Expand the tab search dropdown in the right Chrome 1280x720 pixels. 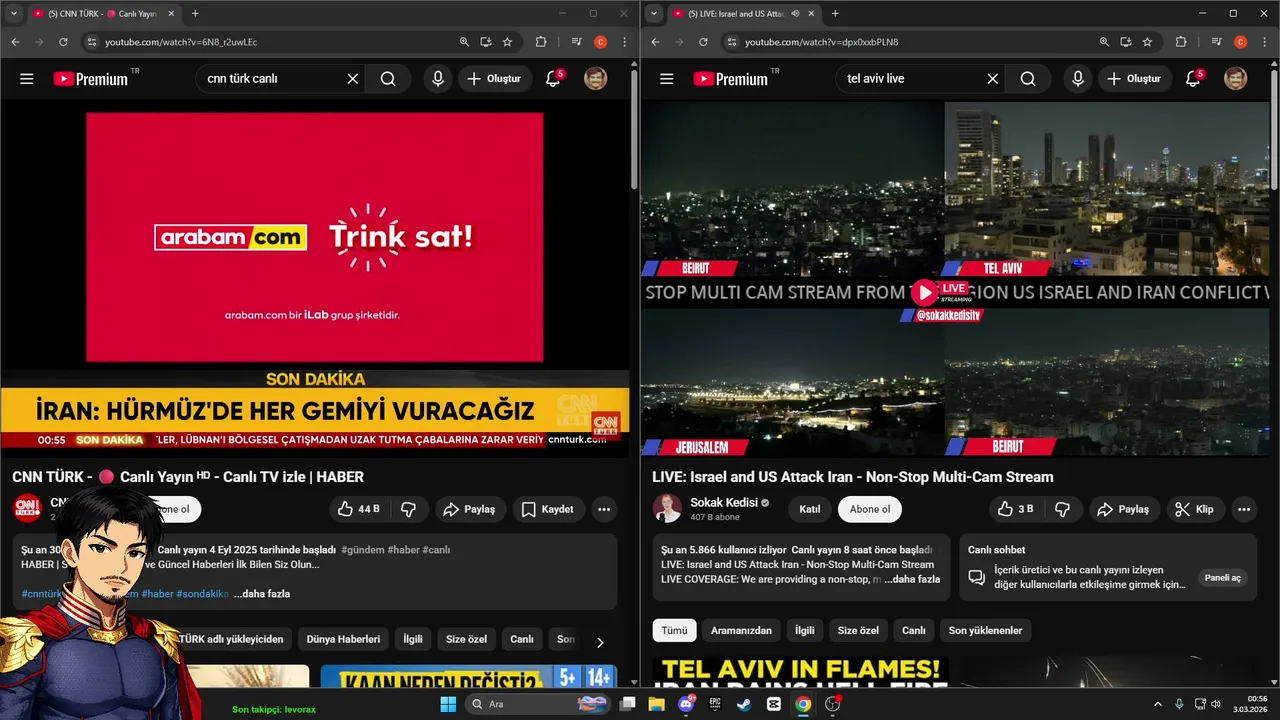(x=654, y=13)
